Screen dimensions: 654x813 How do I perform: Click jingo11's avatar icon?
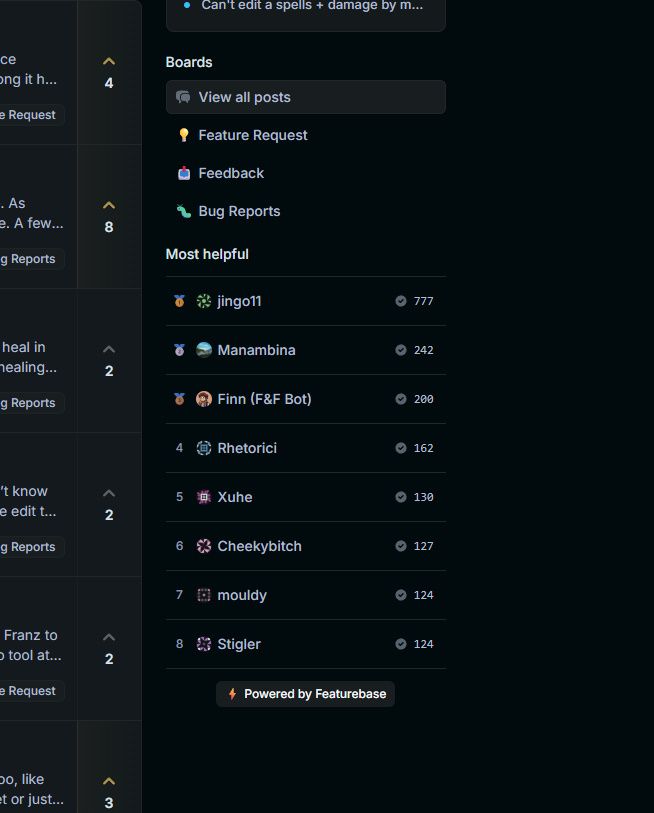(204, 301)
